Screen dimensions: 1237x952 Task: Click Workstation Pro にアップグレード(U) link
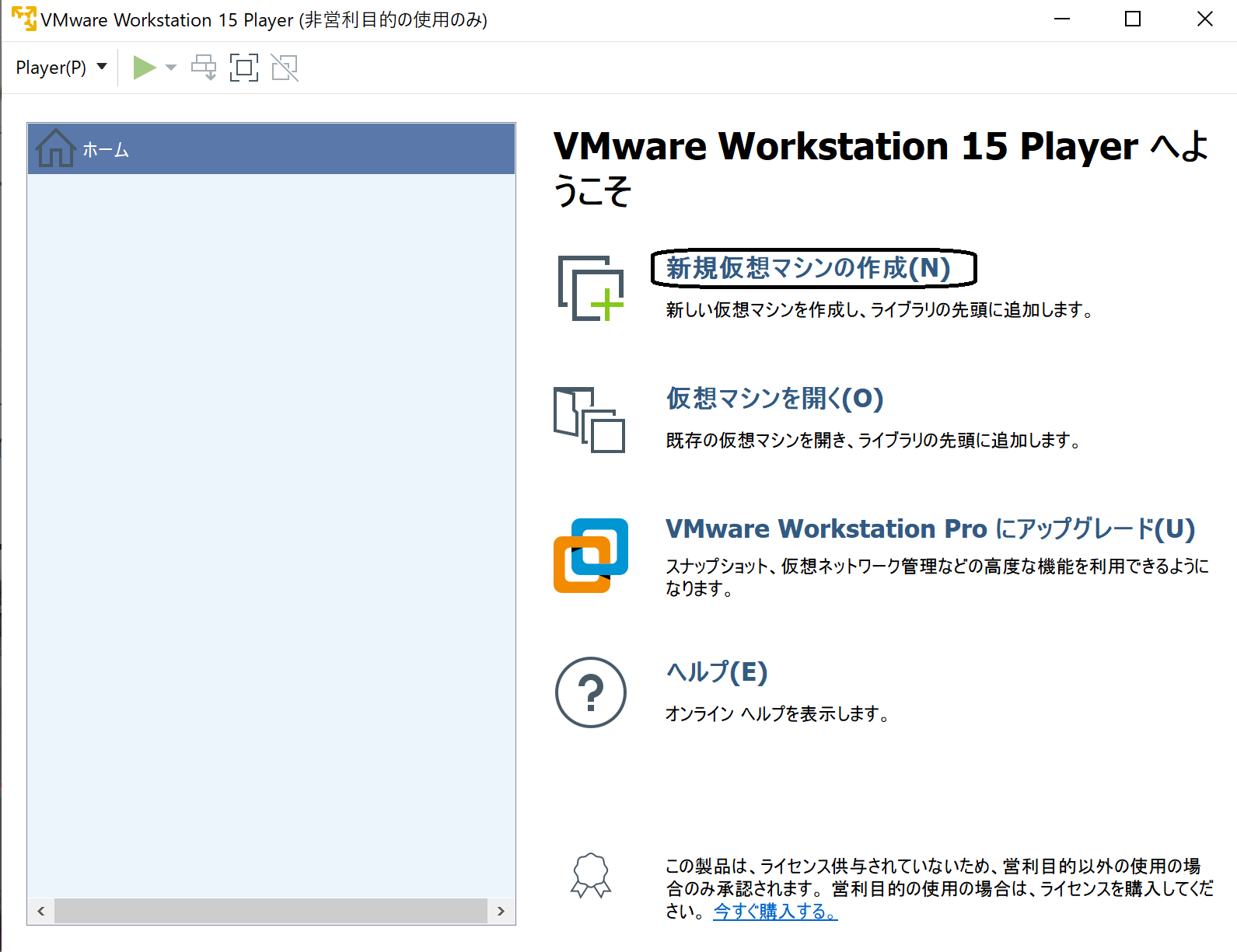(930, 529)
